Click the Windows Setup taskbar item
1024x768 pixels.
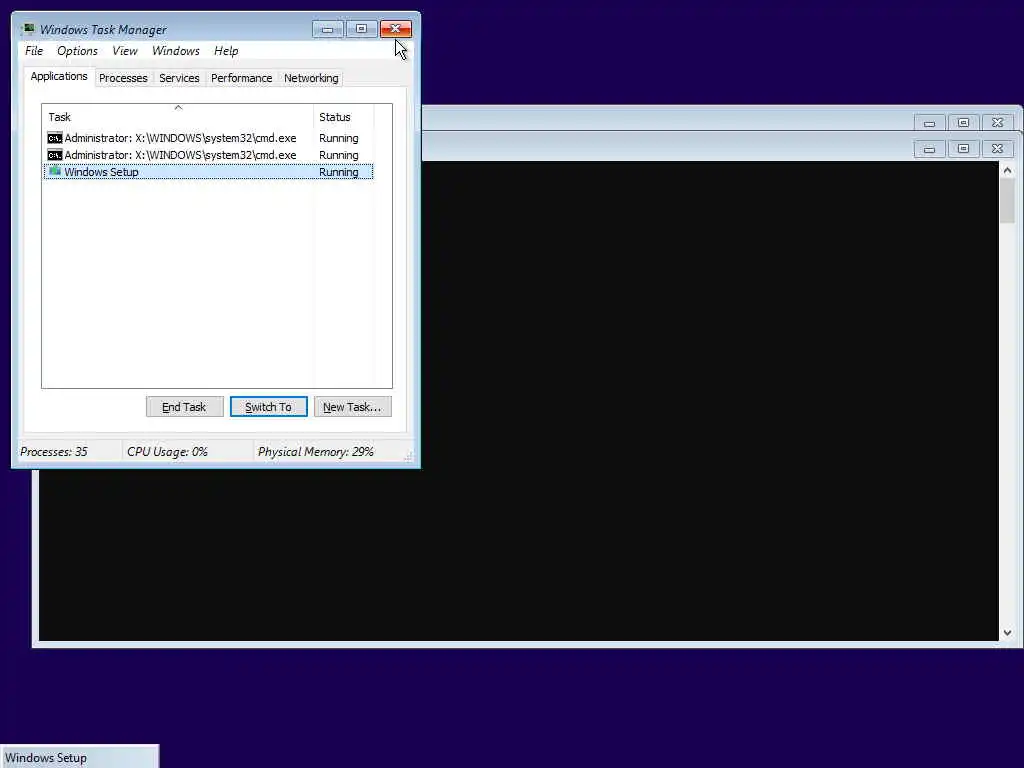tap(79, 758)
